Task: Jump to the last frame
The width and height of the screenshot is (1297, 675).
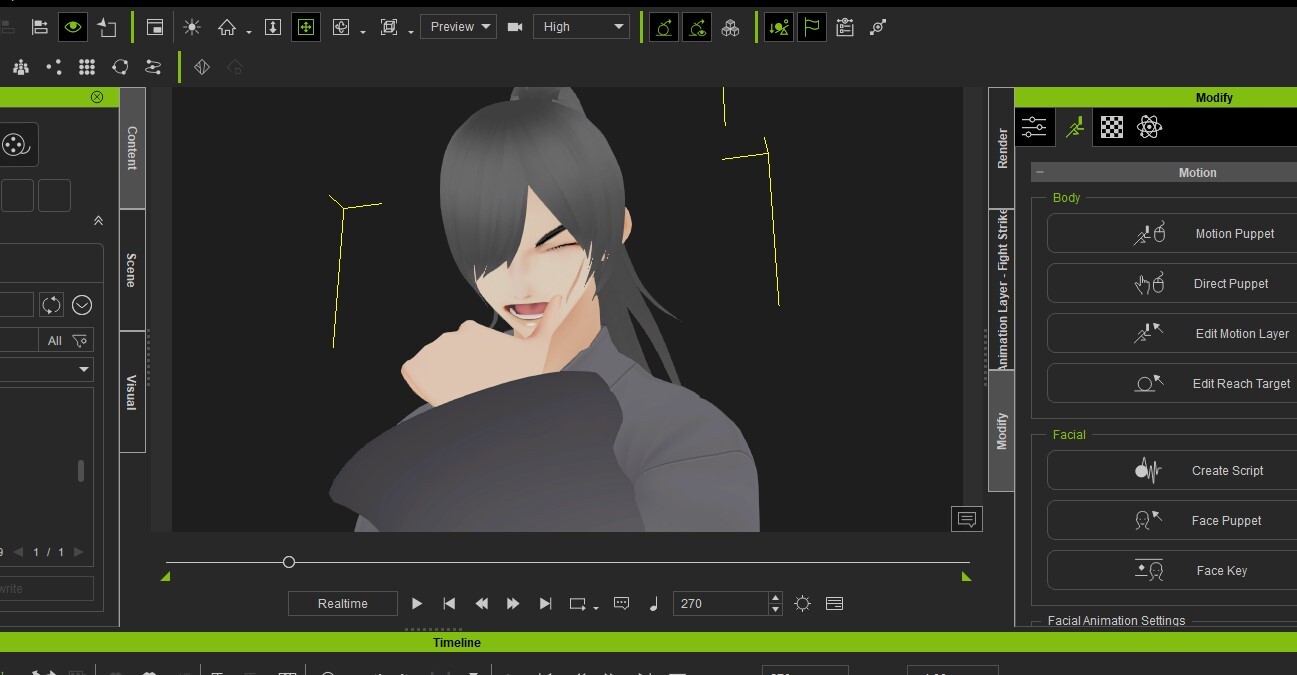Action: click(x=545, y=603)
